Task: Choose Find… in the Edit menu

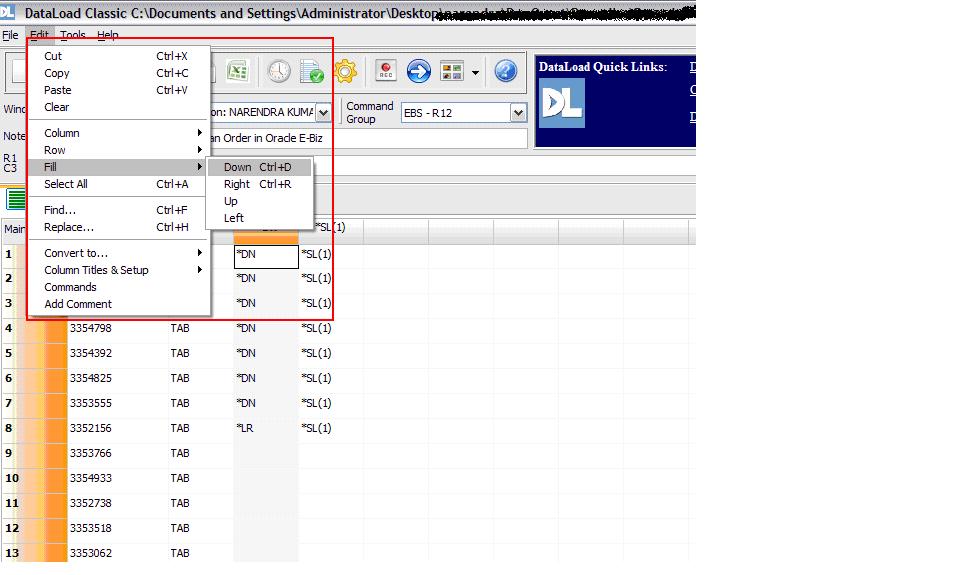Action: pyautogui.click(x=119, y=210)
